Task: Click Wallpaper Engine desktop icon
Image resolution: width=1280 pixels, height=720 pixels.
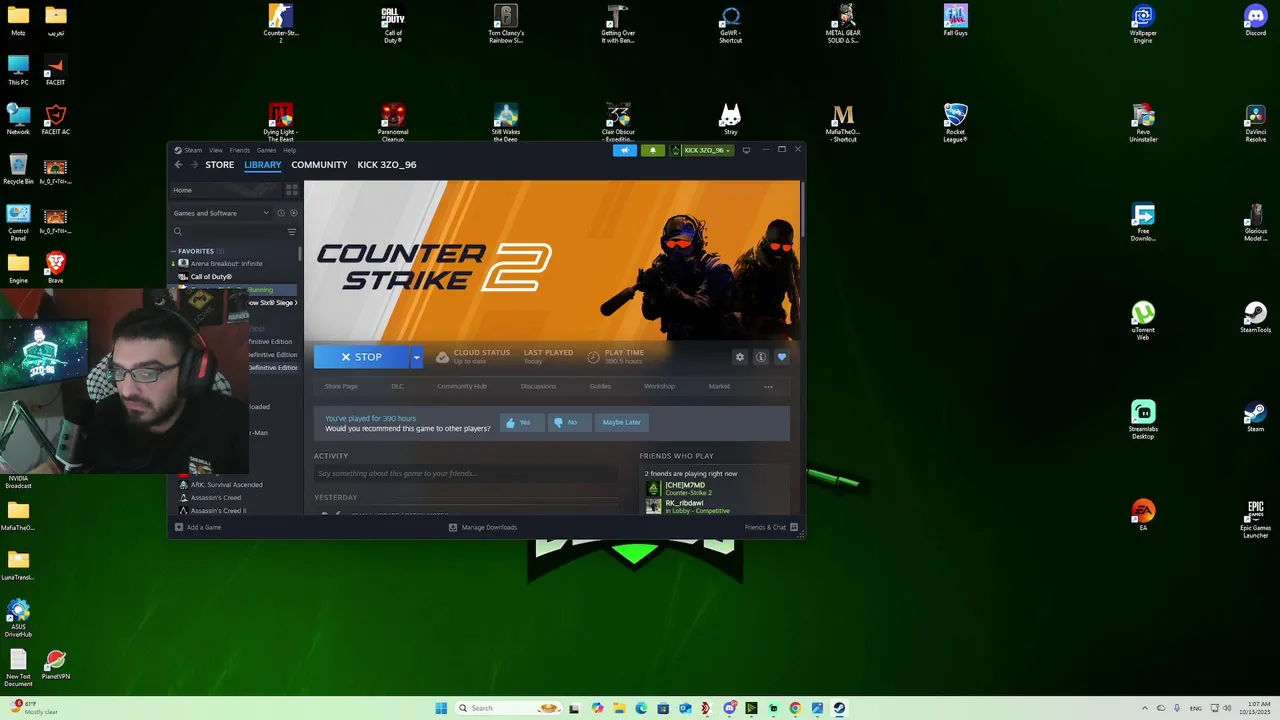Action: point(1143,24)
